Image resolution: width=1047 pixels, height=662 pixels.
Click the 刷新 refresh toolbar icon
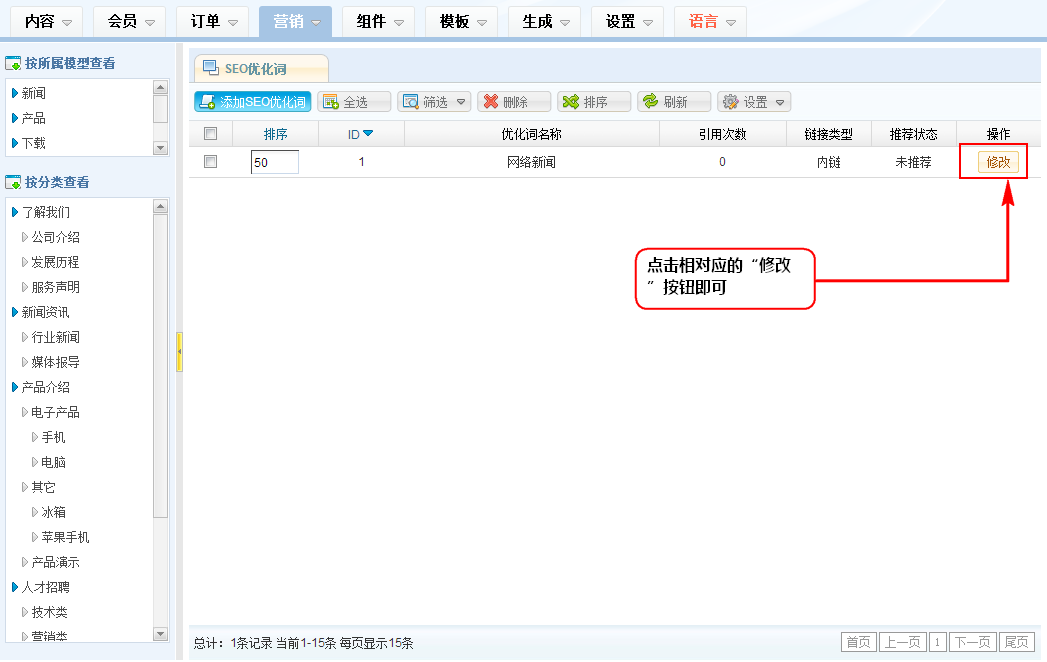pyautogui.click(x=650, y=102)
